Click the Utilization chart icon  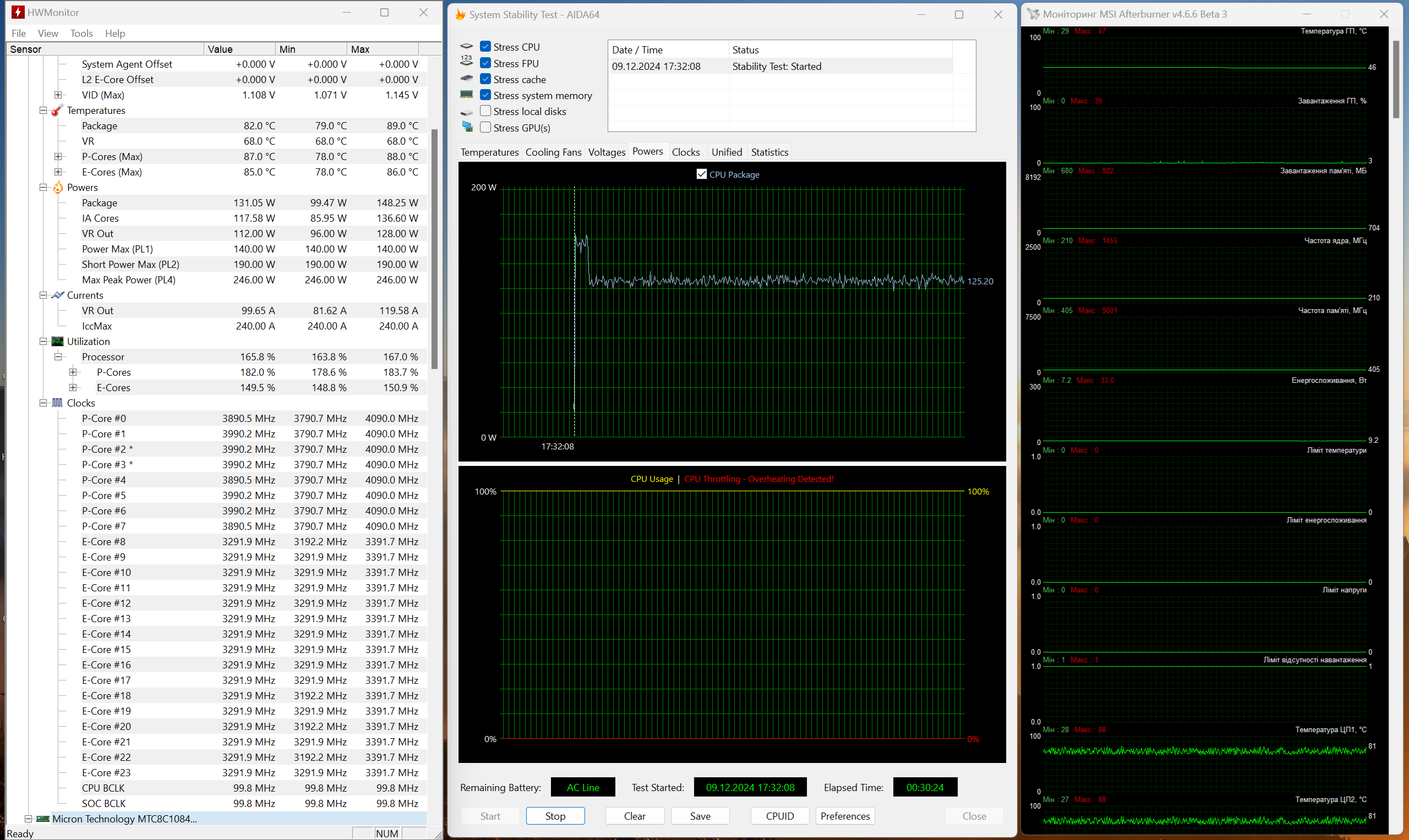coord(57,341)
